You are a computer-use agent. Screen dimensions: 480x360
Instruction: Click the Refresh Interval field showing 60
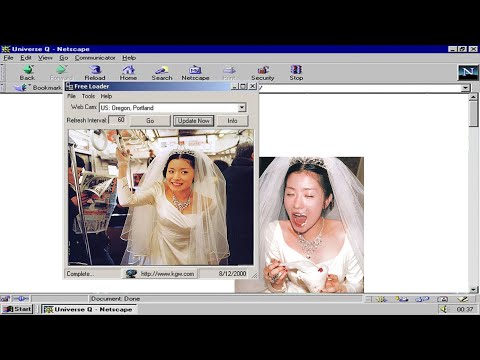pos(118,120)
